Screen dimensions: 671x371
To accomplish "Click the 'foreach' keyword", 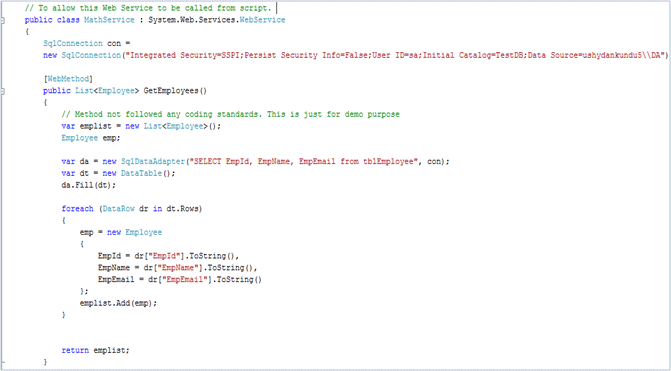I will (x=77, y=209).
